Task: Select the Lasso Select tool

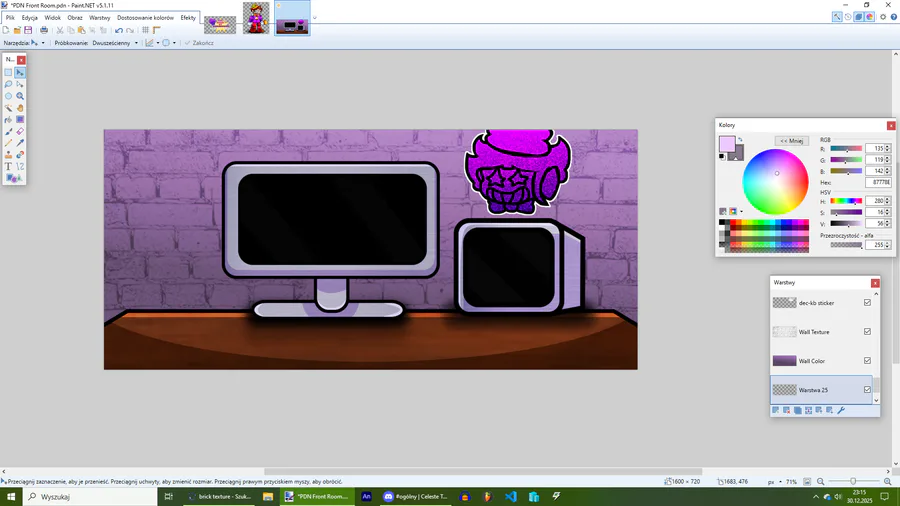Action: point(8,84)
